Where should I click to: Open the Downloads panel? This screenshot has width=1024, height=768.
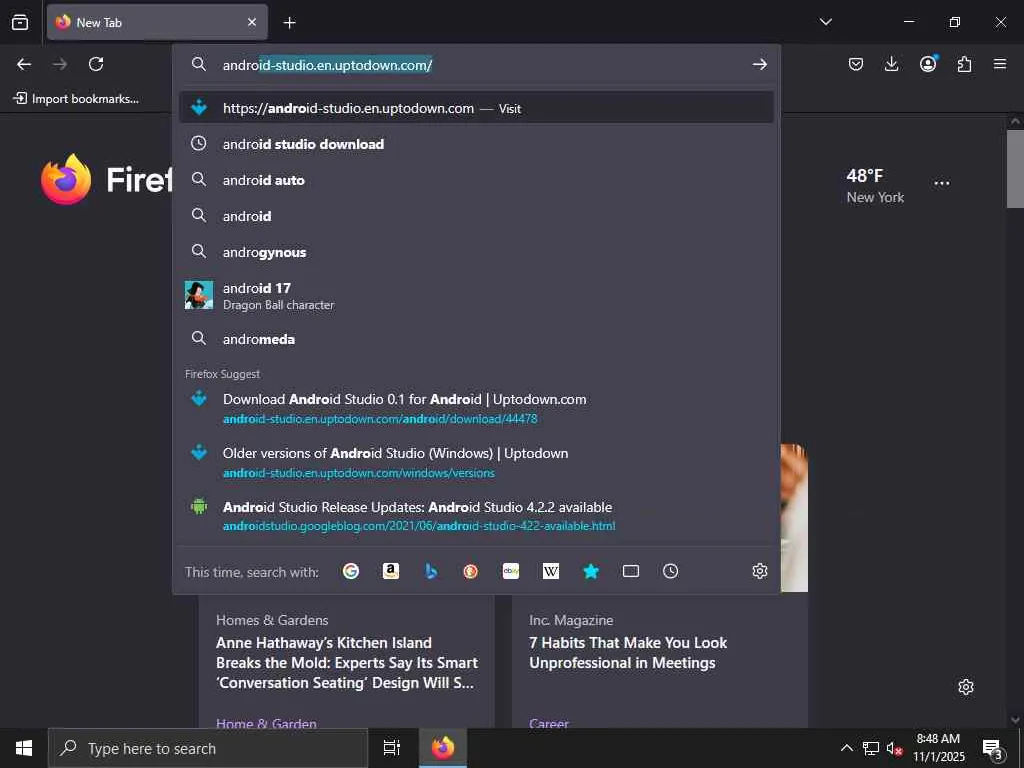891,64
